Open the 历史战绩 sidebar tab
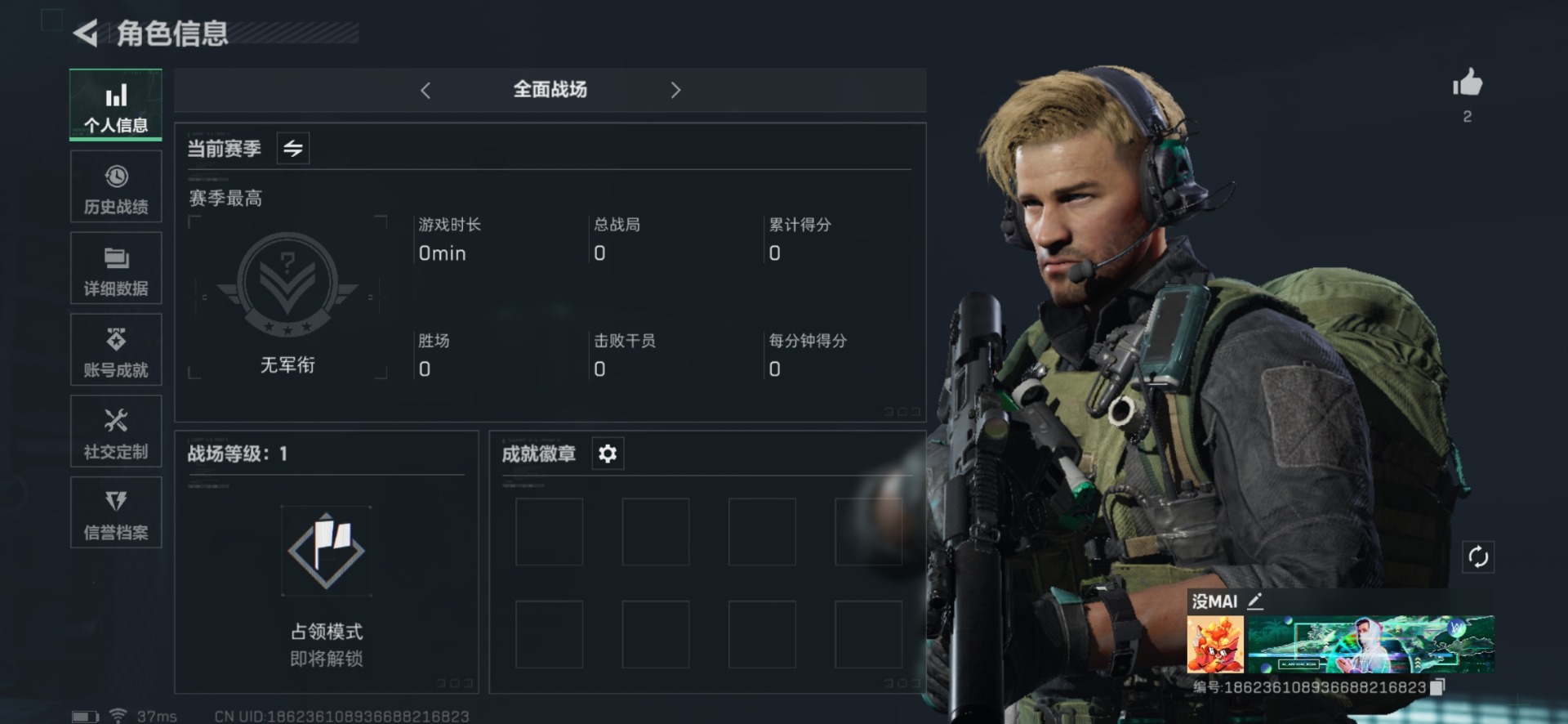Image resolution: width=1568 pixels, height=724 pixels. 116,187
